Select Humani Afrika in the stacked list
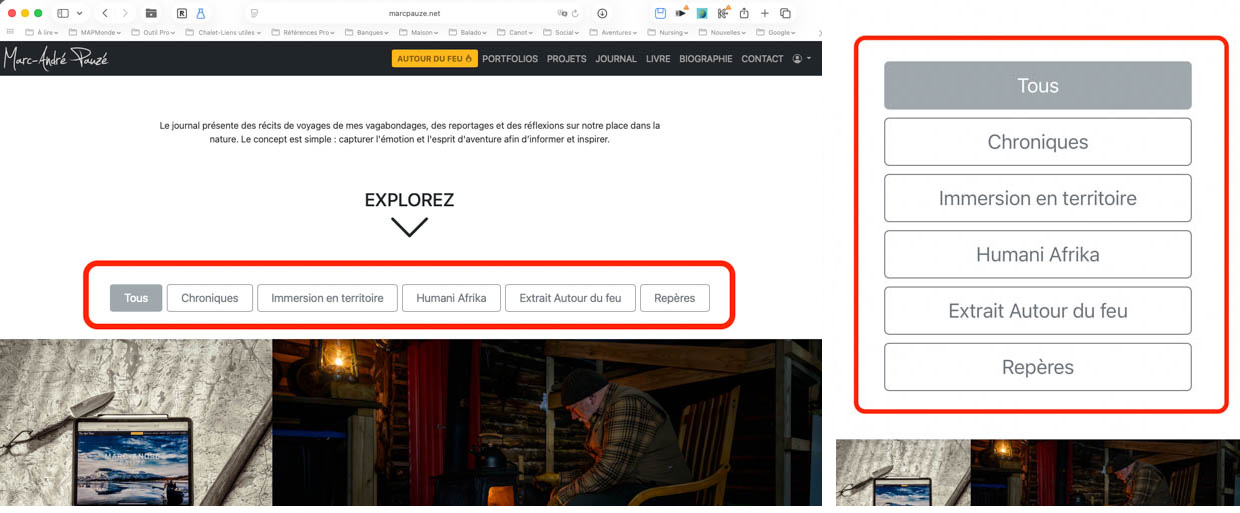 tap(1037, 254)
